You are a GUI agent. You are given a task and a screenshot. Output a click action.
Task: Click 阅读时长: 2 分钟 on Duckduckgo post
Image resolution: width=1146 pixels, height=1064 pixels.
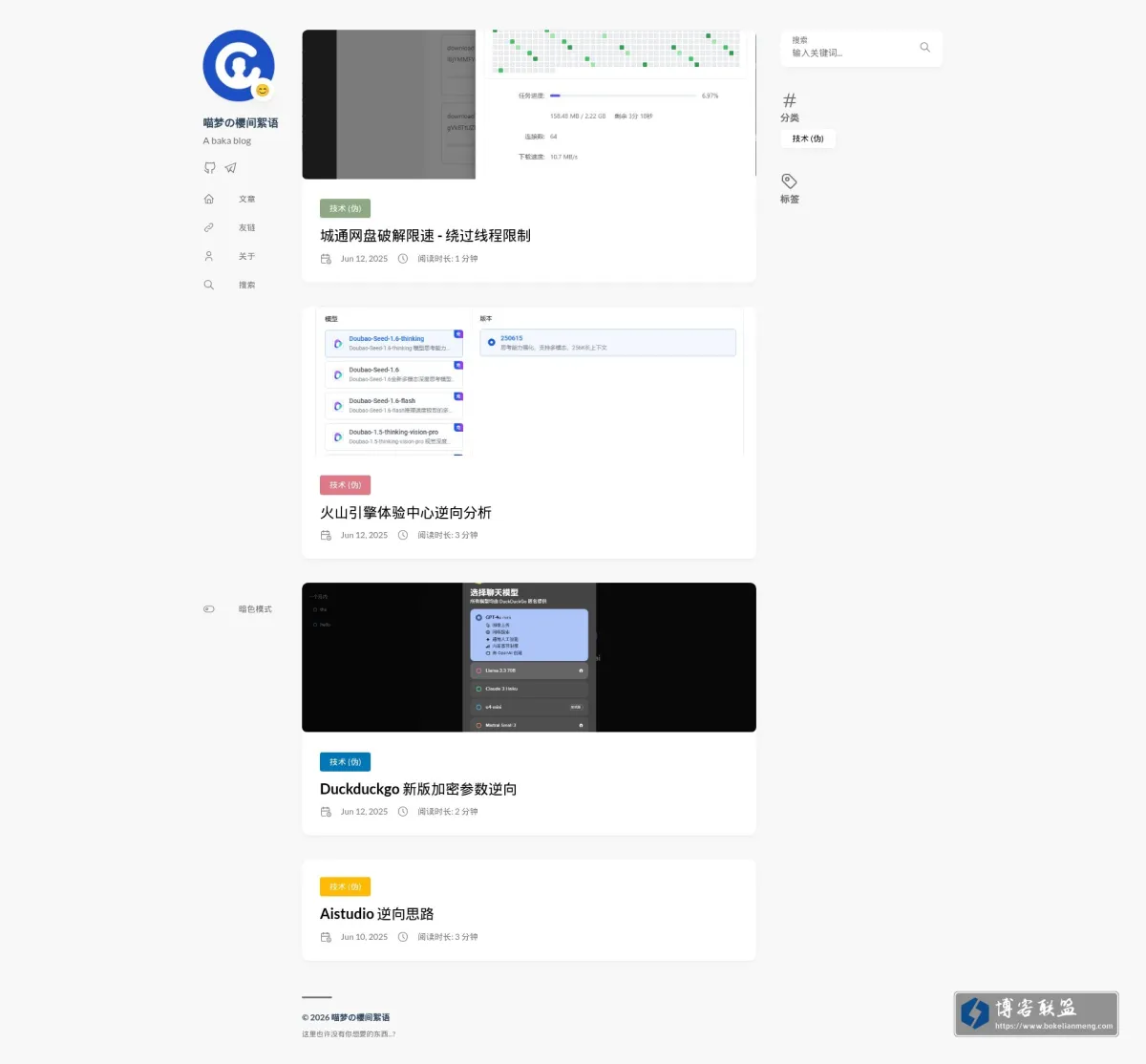(x=448, y=812)
